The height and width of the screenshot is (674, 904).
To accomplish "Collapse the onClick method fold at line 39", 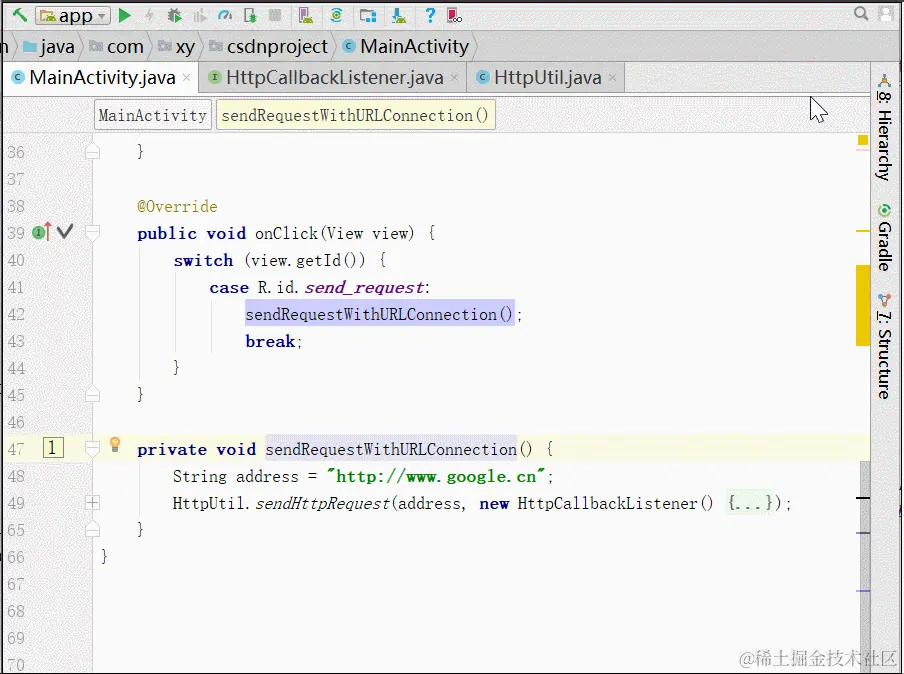I will point(92,232).
